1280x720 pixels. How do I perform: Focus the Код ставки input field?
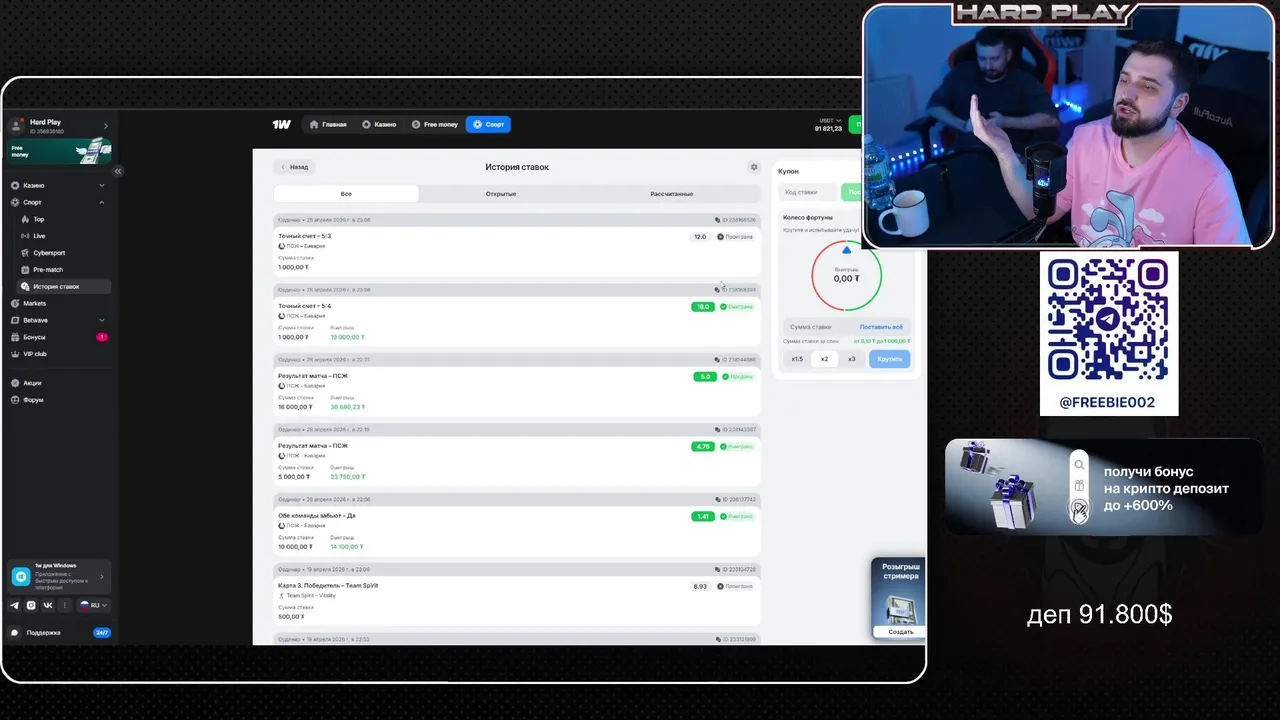coord(810,192)
